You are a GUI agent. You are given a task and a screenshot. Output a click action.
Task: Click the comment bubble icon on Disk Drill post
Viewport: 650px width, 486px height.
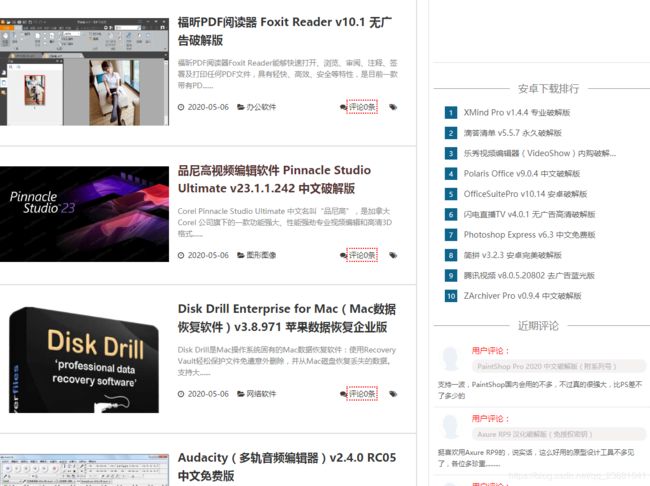[343, 394]
